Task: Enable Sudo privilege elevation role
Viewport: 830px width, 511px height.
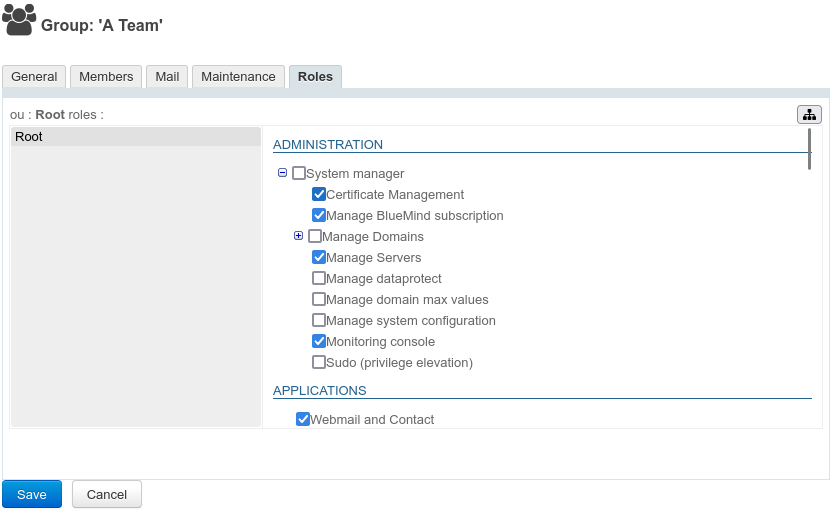Action: [319, 362]
